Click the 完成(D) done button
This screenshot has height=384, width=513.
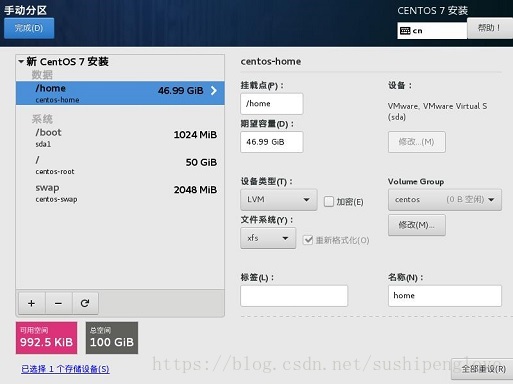[x=29, y=28]
